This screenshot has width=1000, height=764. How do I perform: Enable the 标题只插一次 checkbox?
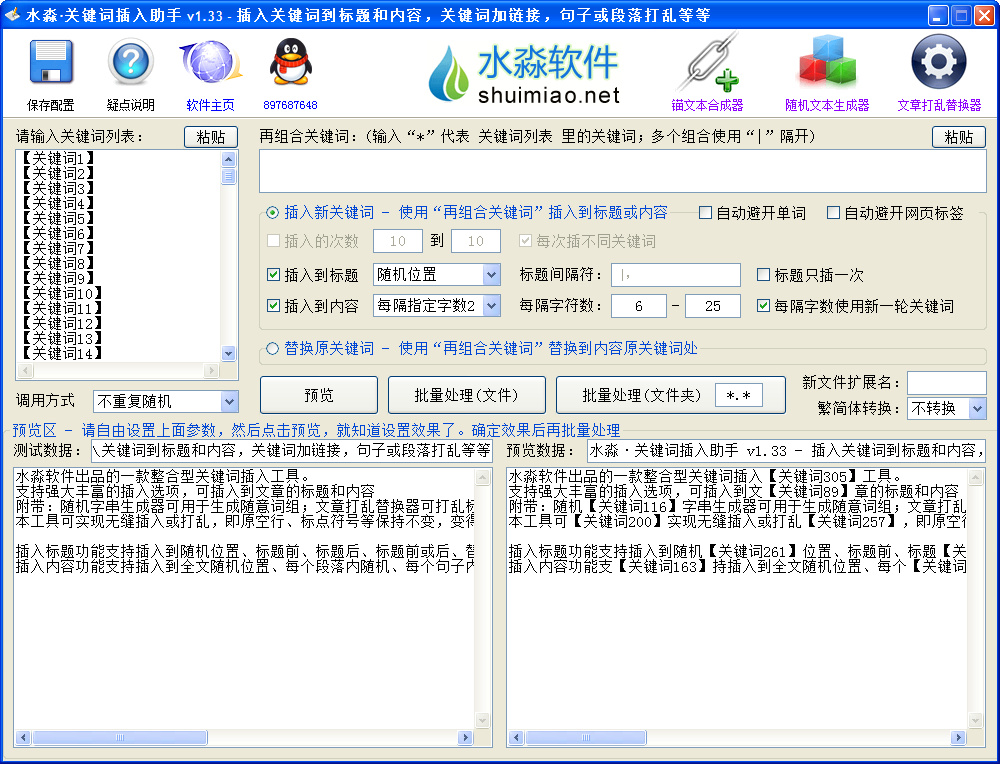tap(763, 275)
